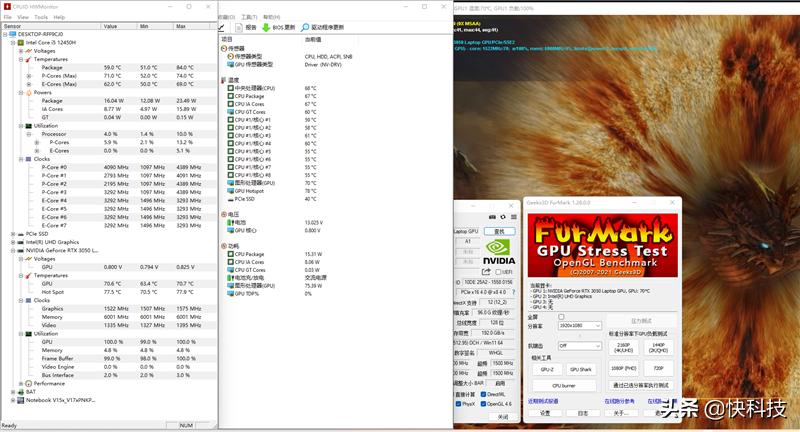This screenshot has height=432, width=800.
Task: Toggle the OpenGL 4.6 checkbox in GPU-Z
Action: coord(483,403)
